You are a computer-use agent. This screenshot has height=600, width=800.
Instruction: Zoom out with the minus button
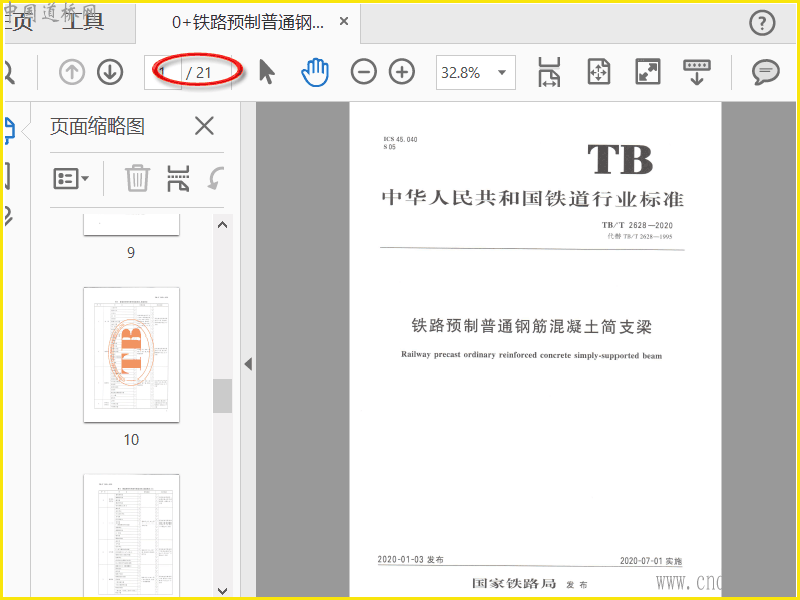coord(363,72)
